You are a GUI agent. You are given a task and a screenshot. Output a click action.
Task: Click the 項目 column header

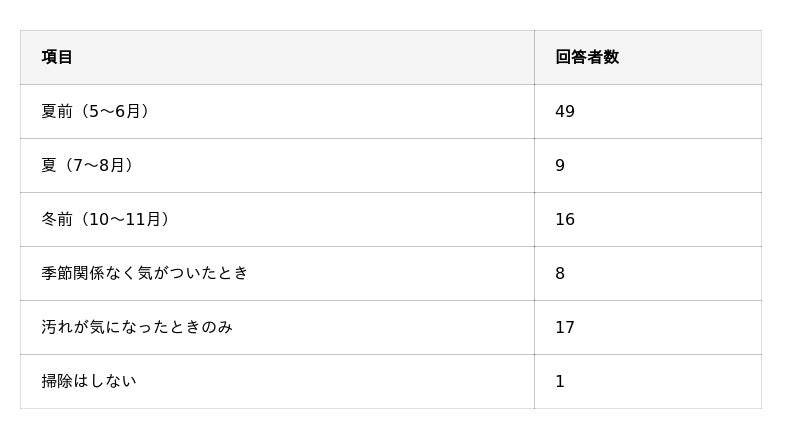point(57,57)
